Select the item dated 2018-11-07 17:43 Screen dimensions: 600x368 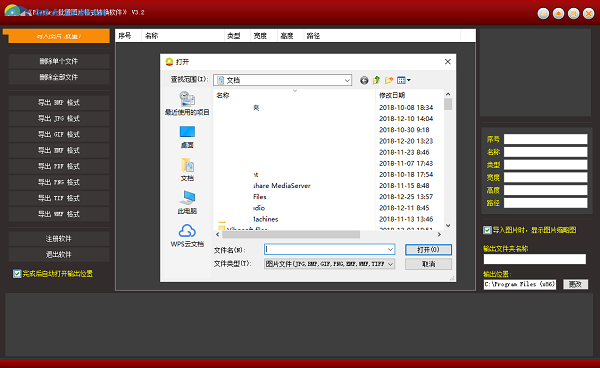328,163
